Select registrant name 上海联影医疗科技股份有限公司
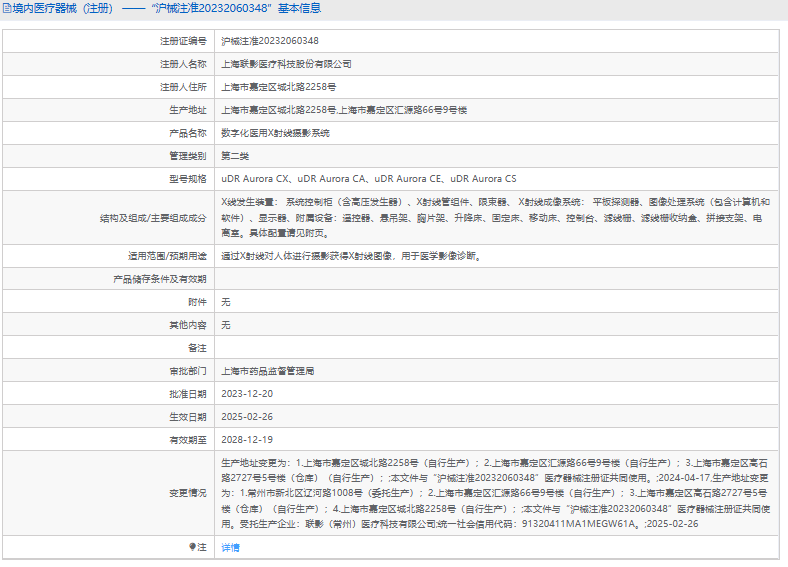Screen dimensions: 788x567 [286, 64]
